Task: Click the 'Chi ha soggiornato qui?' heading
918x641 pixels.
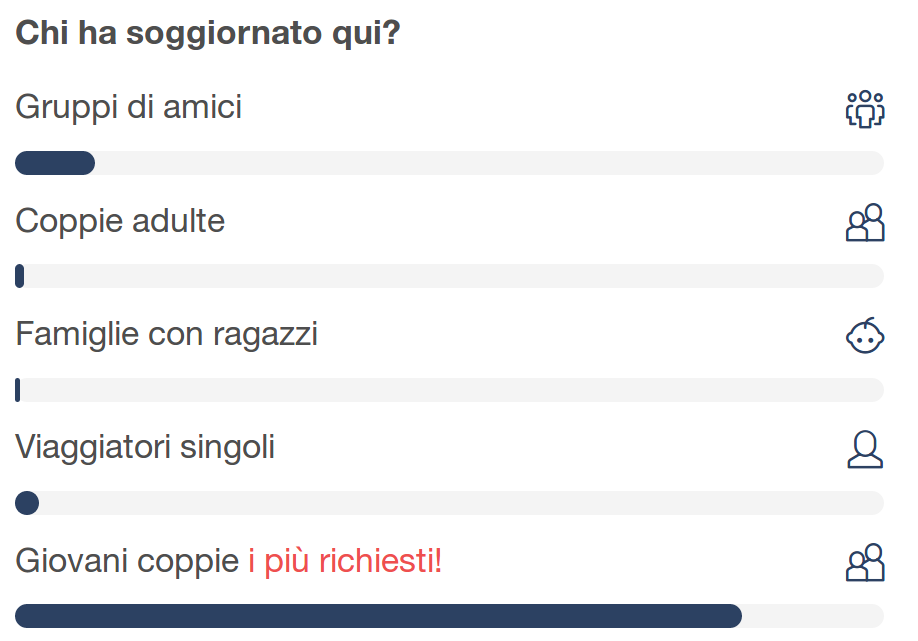Action: click(x=208, y=34)
